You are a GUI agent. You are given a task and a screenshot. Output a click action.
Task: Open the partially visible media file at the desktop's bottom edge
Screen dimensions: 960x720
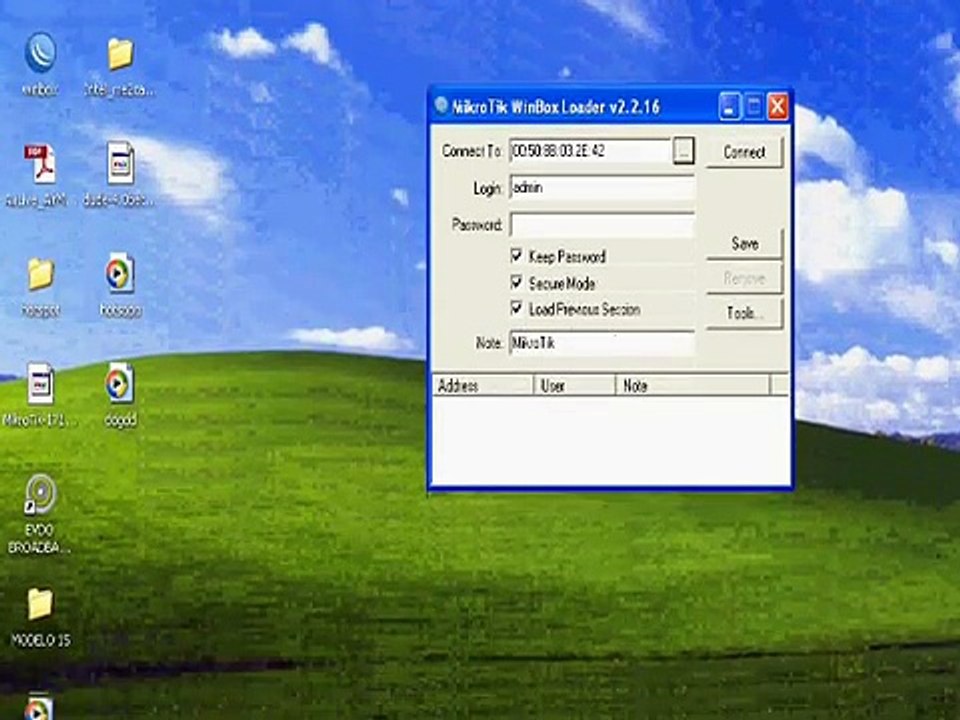tap(39, 707)
